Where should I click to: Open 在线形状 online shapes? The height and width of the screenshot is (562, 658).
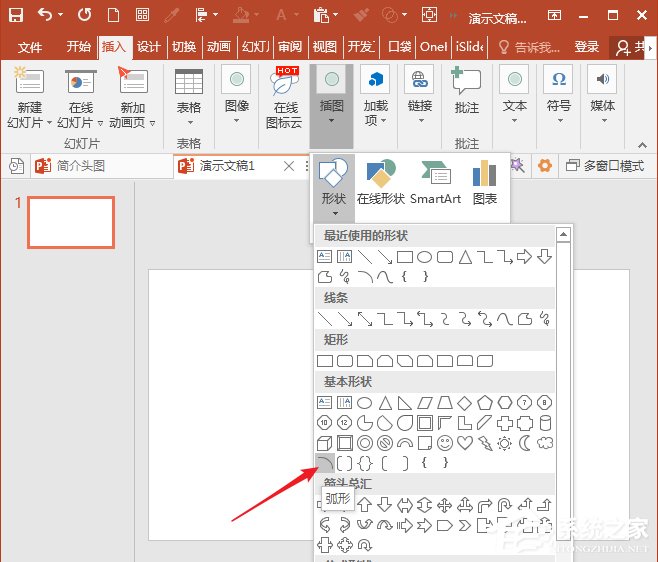point(381,184)
